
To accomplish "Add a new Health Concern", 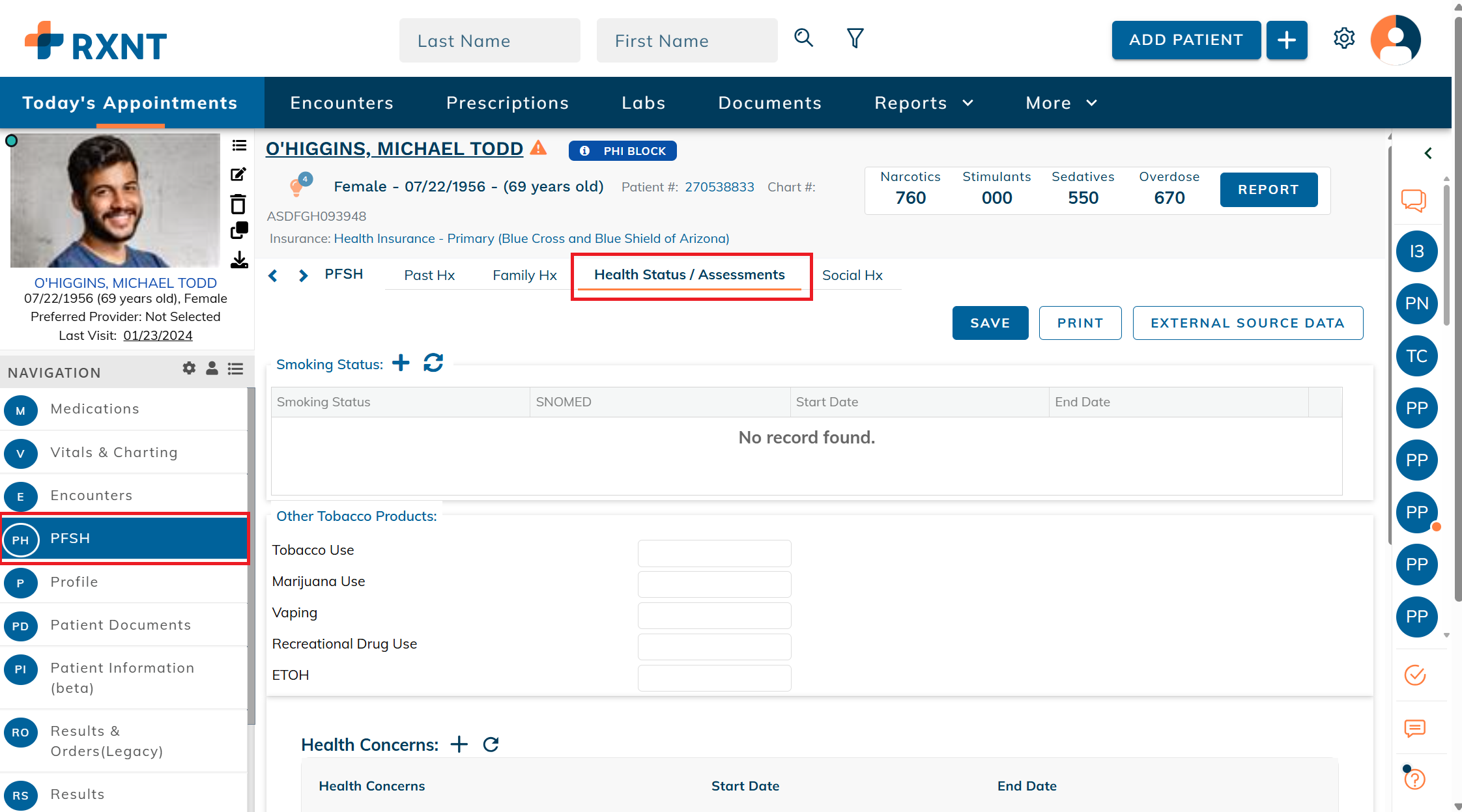I will click(459, 744).
